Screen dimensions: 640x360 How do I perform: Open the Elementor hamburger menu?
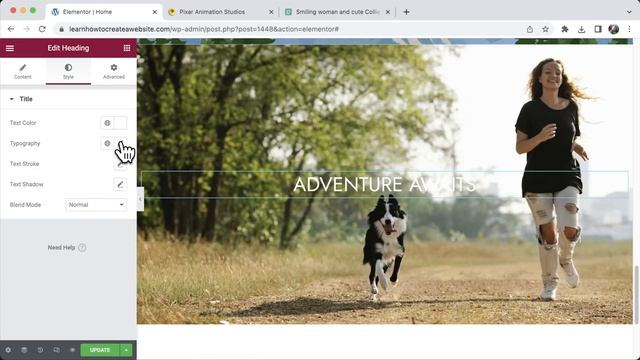tap(10, 48)
